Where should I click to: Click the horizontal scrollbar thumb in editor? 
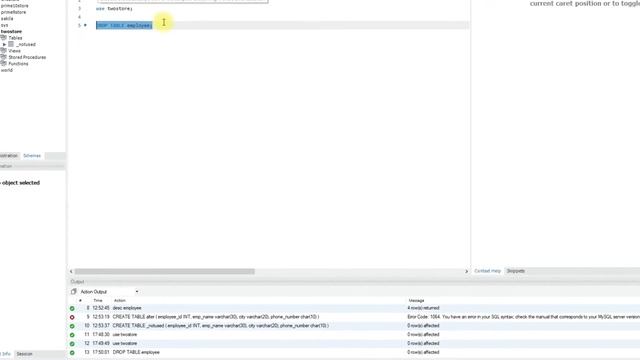coord(164,271)
